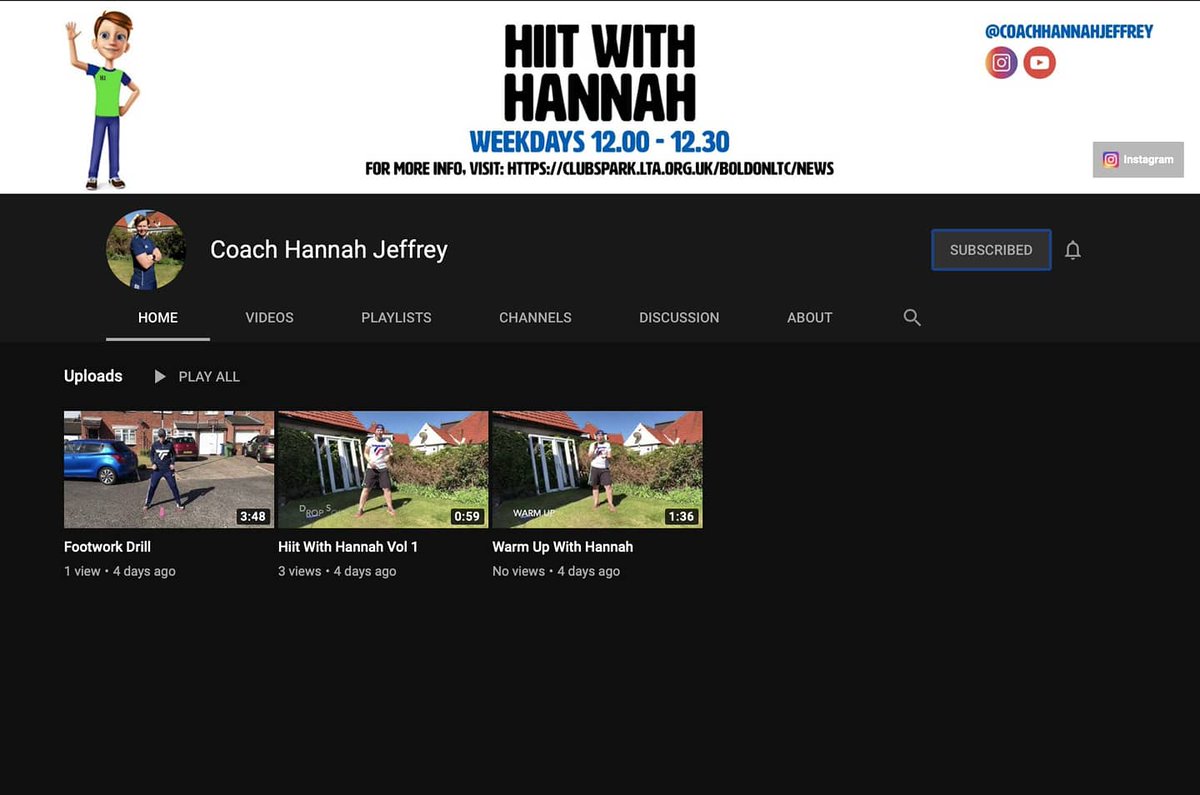Click the YouTube icon in banner

pos(1040,63)
